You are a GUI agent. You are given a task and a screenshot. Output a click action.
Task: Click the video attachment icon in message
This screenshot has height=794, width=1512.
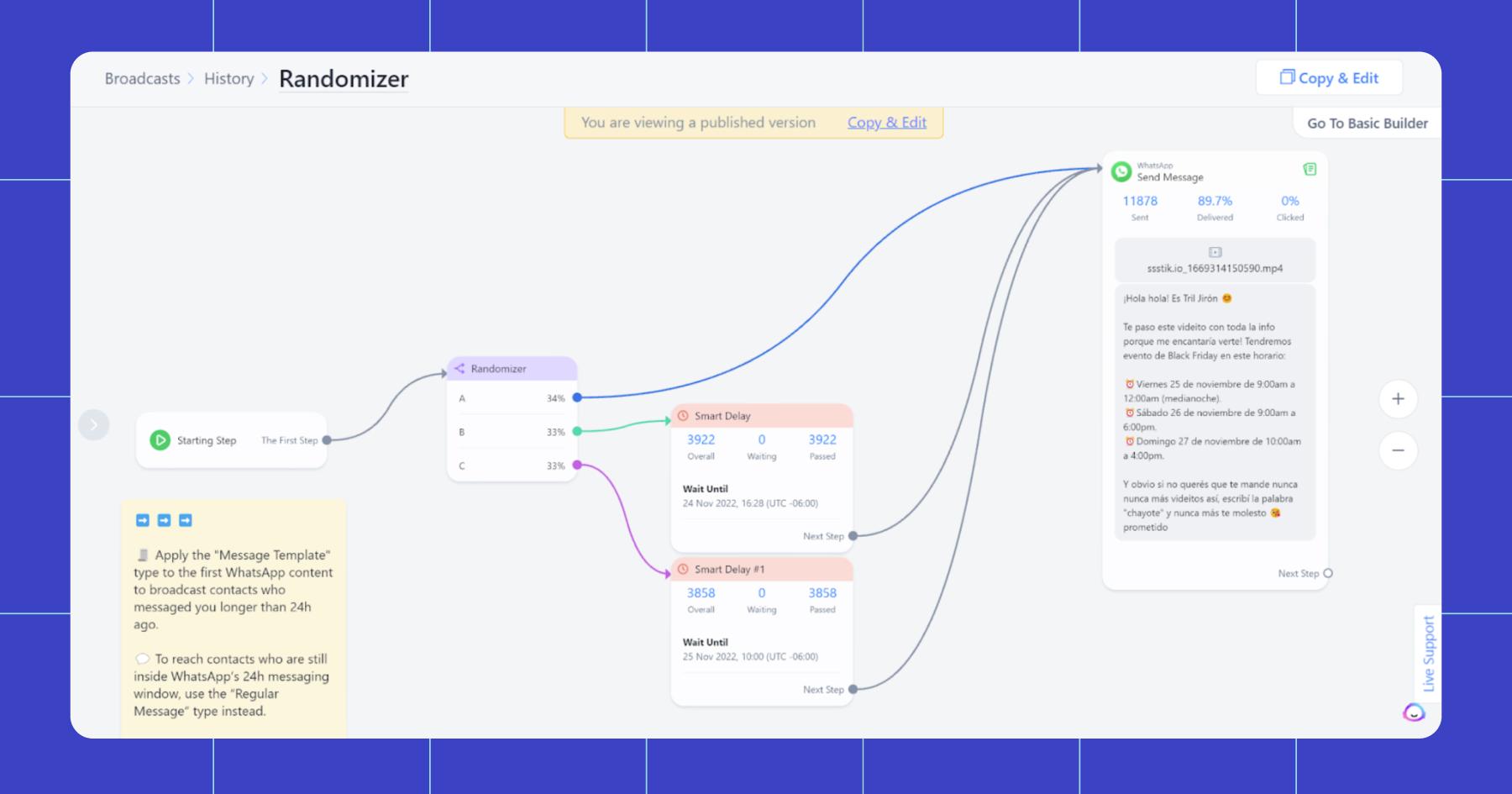(1215, 252)
